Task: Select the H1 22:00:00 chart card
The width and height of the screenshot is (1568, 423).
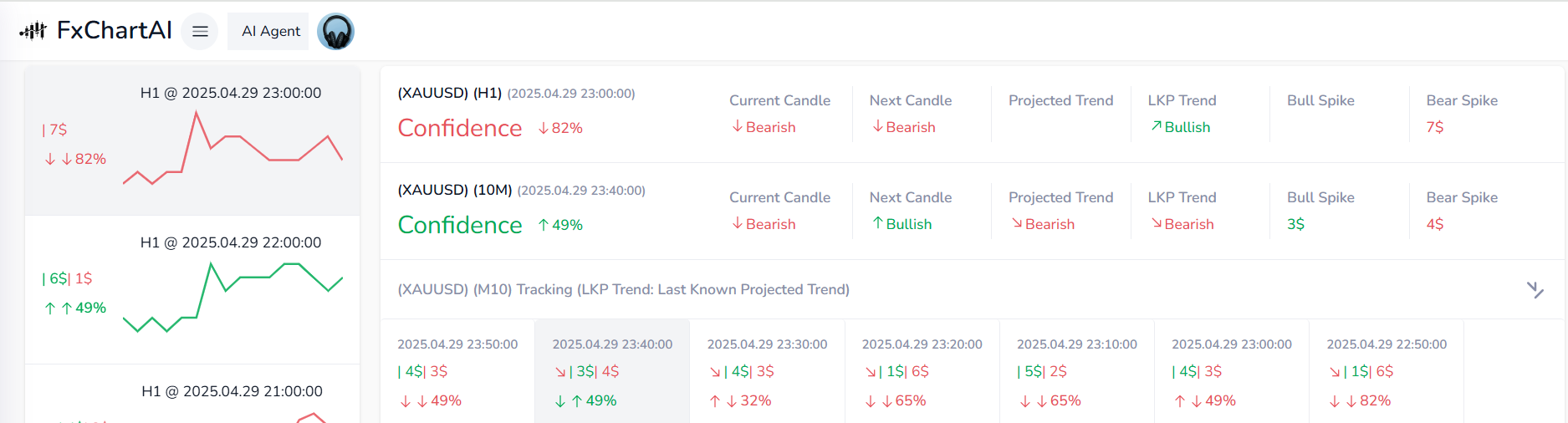Action: pos(192,289)
